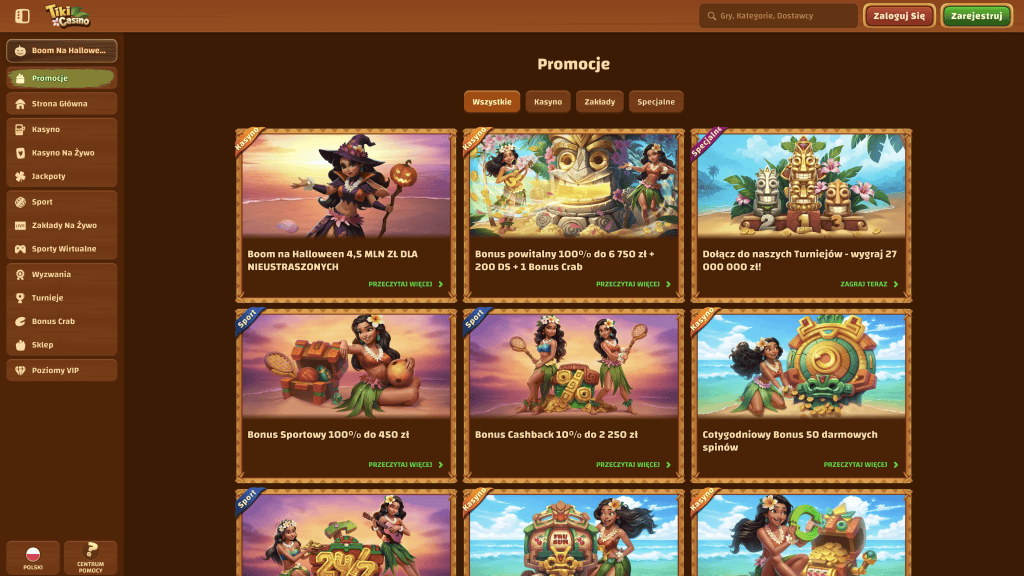This screenshot has height=576, width=1024.
Task: Open Centrum Pomocy question mark icon
Action: click(x=91, y=549)
